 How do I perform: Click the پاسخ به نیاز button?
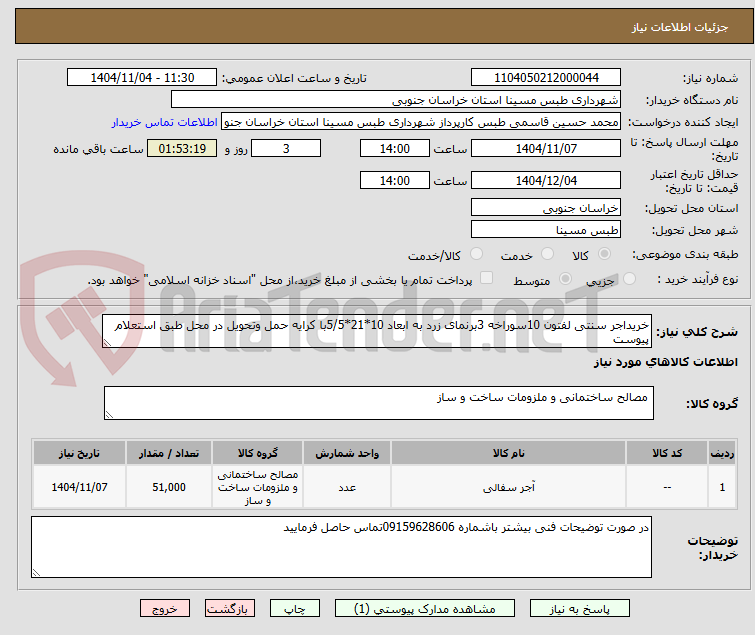(580, 609)
